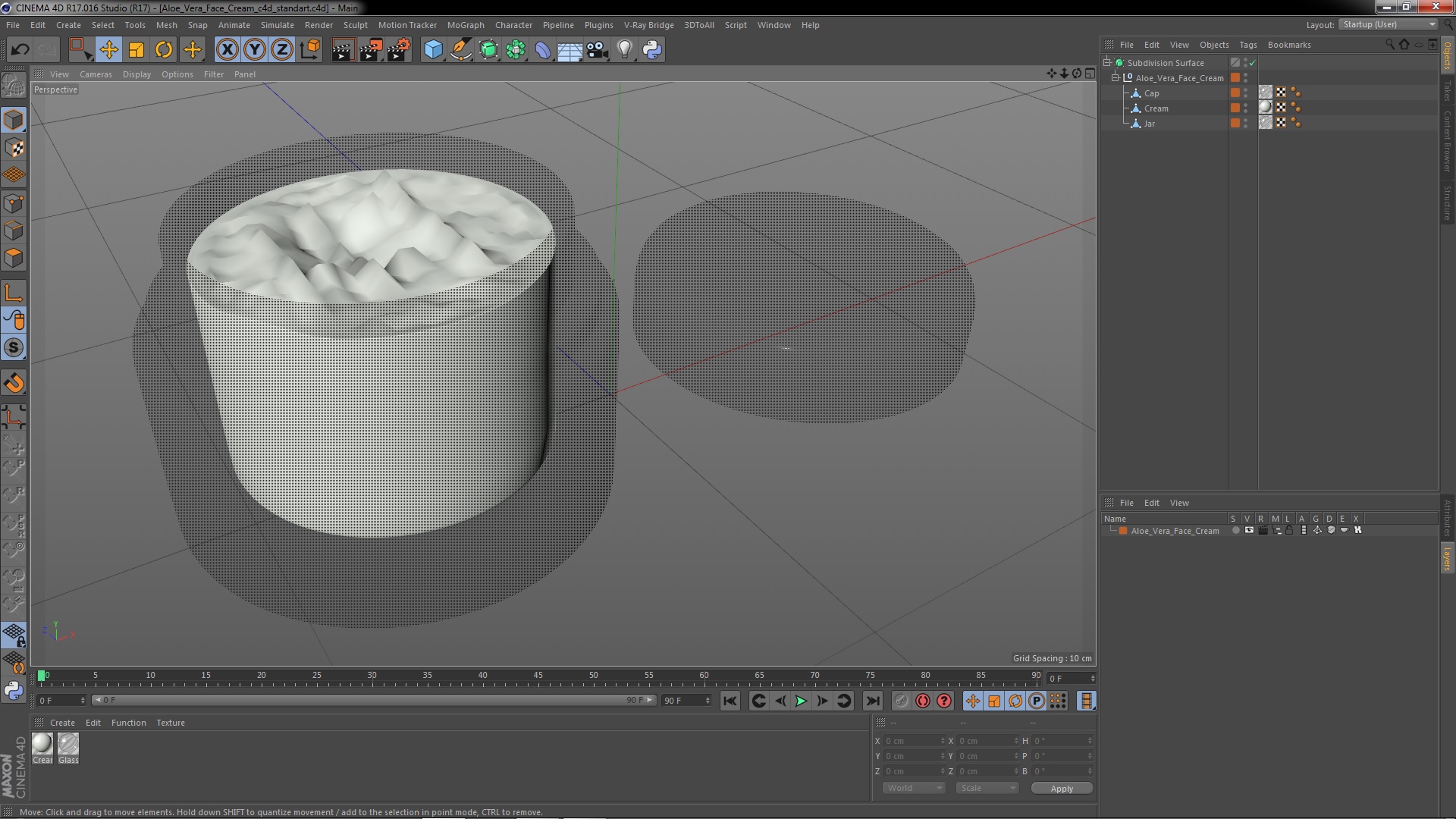Screen dimensions: 1456x819
Task: Activate the Rotate tool
Action: (x=164, y=50)
